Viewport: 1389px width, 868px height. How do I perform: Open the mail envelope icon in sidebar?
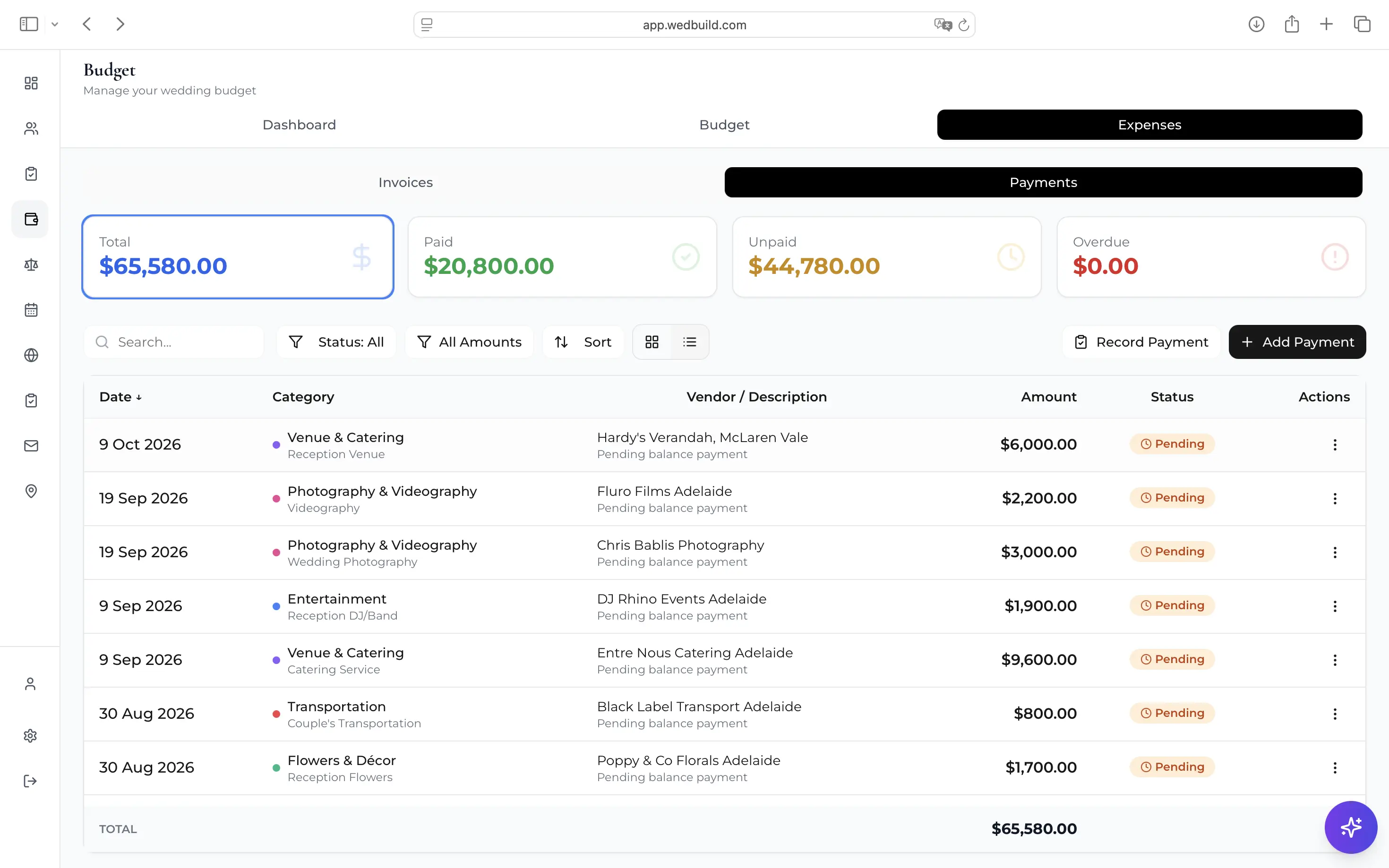[x=31, y=446]
